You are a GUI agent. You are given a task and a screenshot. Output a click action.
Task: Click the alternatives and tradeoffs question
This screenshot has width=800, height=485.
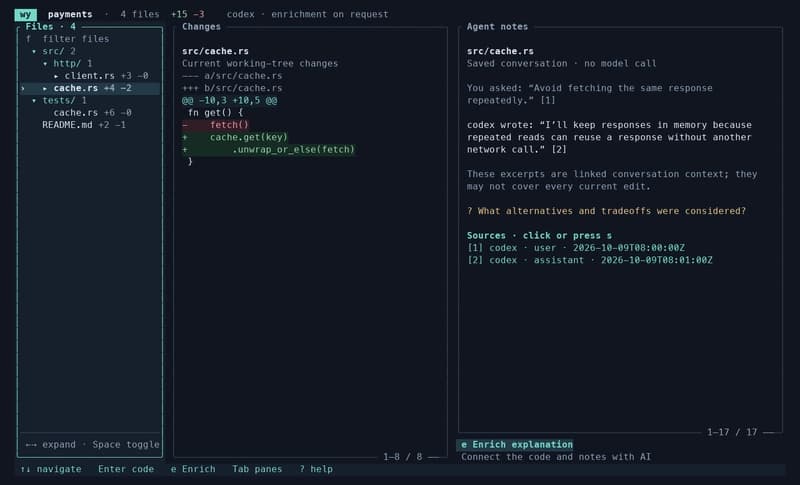coord(606,211)
